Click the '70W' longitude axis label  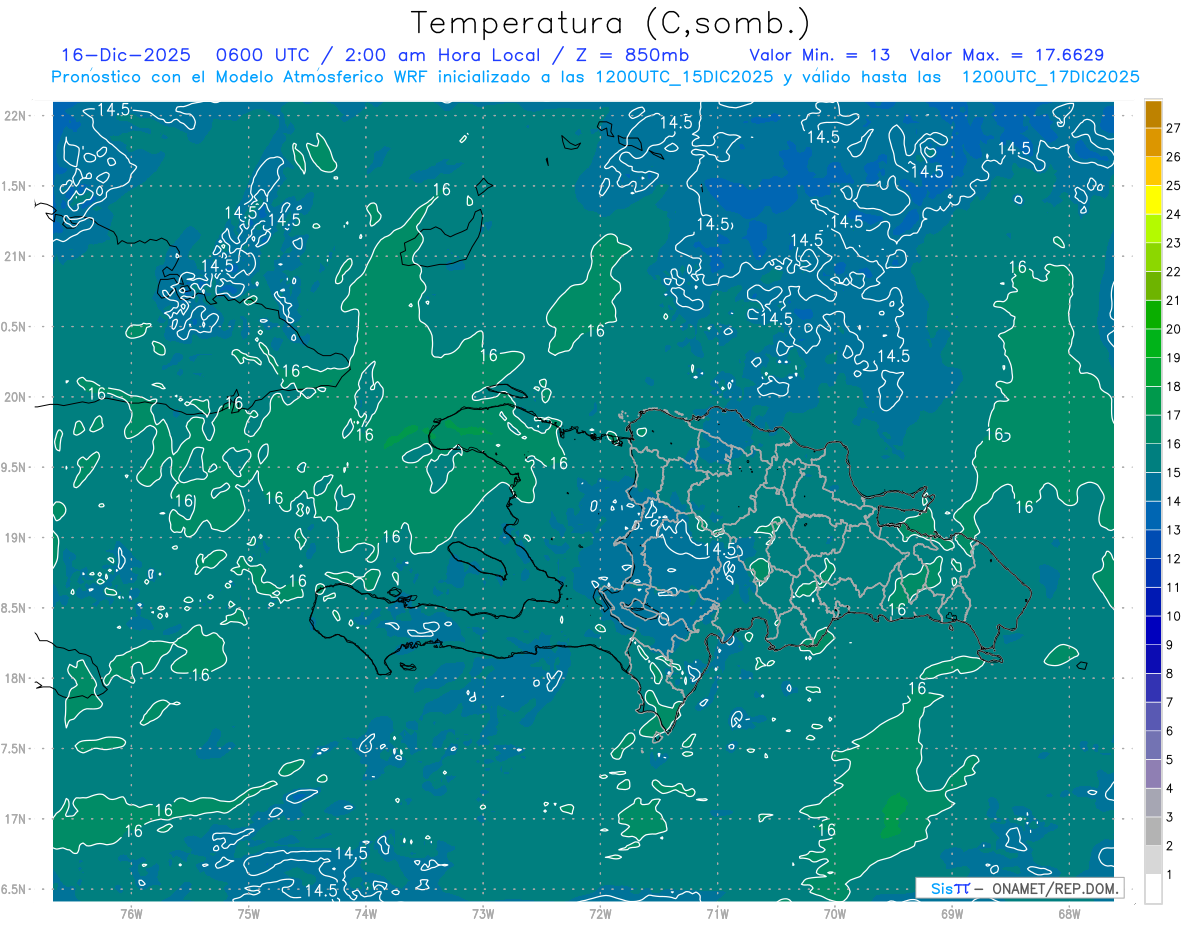(x=835, y=913)
